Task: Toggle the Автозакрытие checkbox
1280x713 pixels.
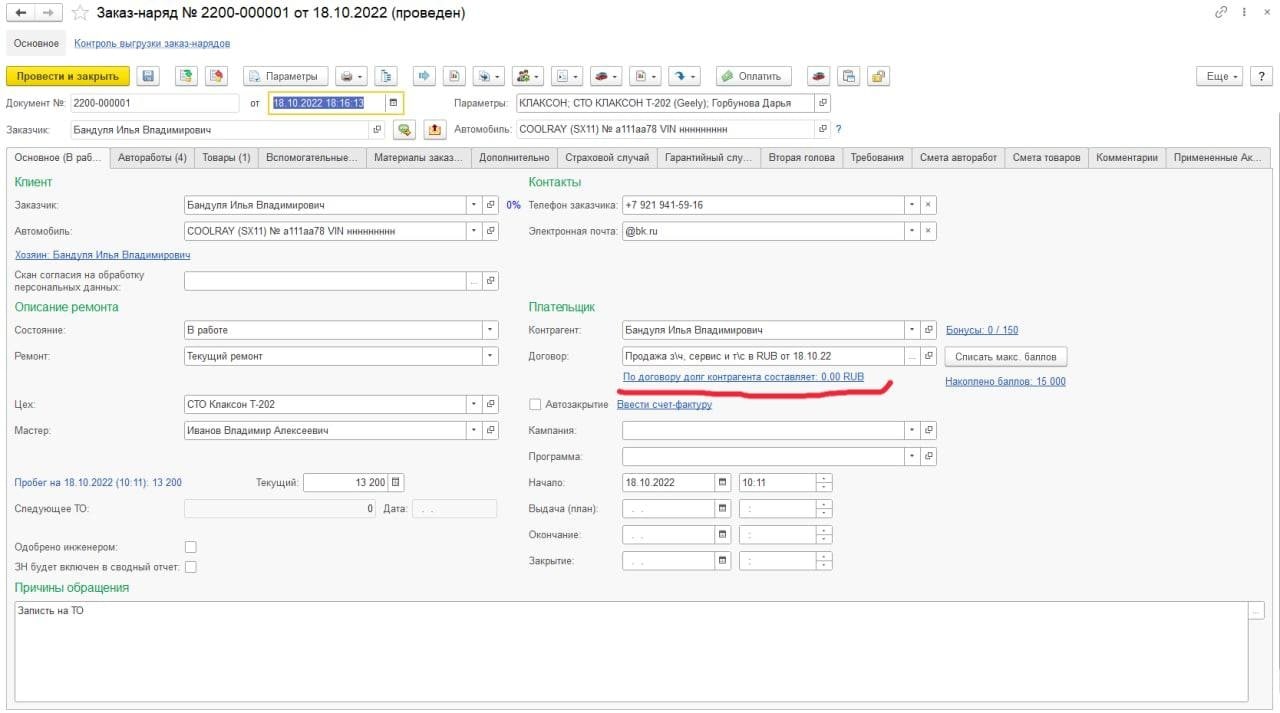Action: click(x=535, y=405)
